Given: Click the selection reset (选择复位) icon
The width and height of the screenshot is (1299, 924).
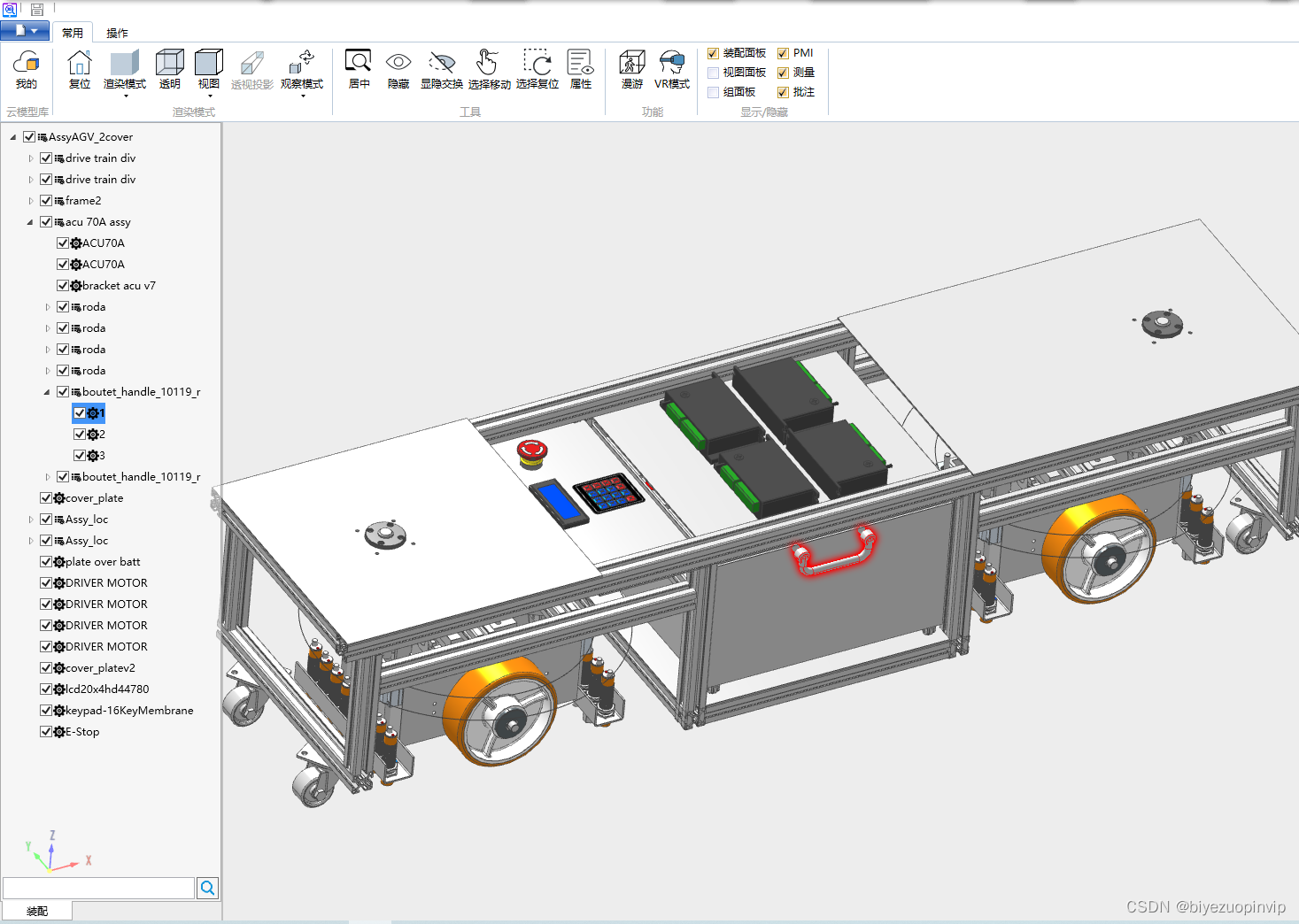Looking at the screenshot, I should click(537, 61).
